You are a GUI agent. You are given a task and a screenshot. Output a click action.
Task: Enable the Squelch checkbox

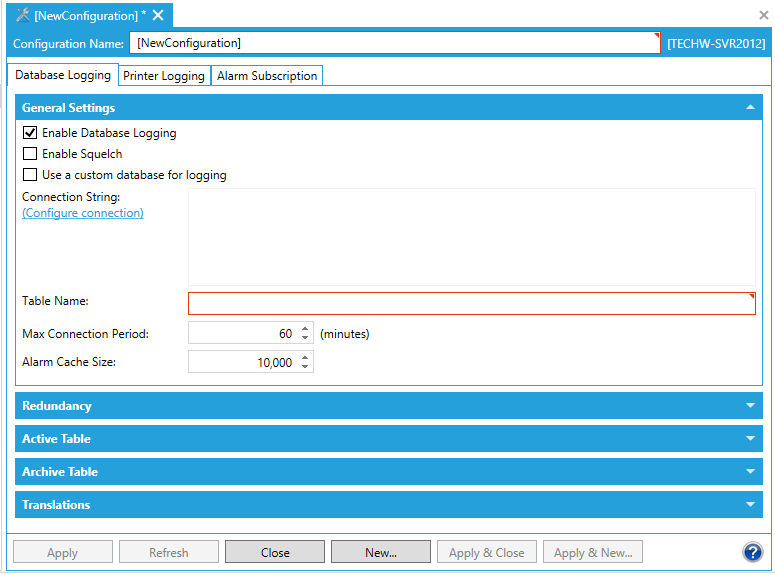(x=30, y=154)
